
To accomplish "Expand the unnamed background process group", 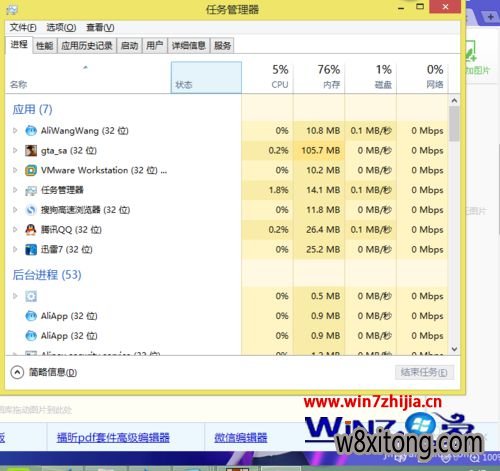I will tap(15, 296).
